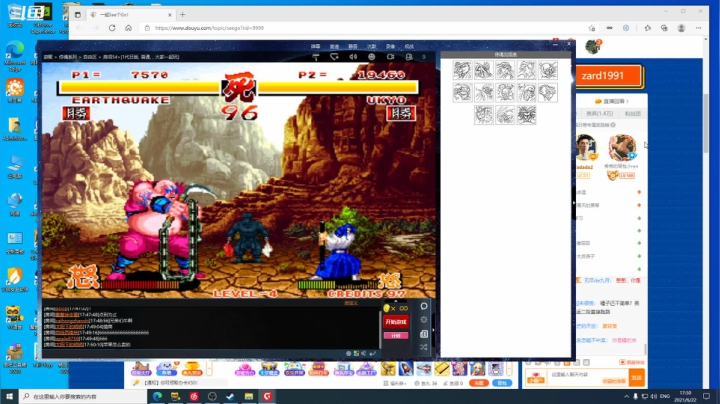Open the live replay link with chevron

tap(612, 101)
